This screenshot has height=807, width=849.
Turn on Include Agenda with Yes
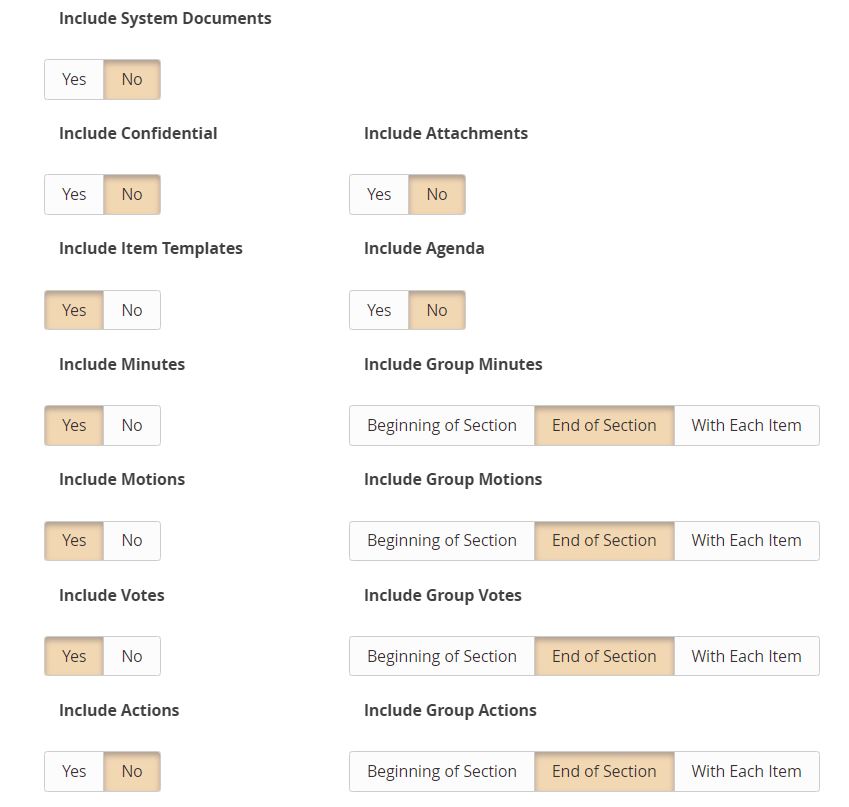pyautogui.click(x=379, y=310)
